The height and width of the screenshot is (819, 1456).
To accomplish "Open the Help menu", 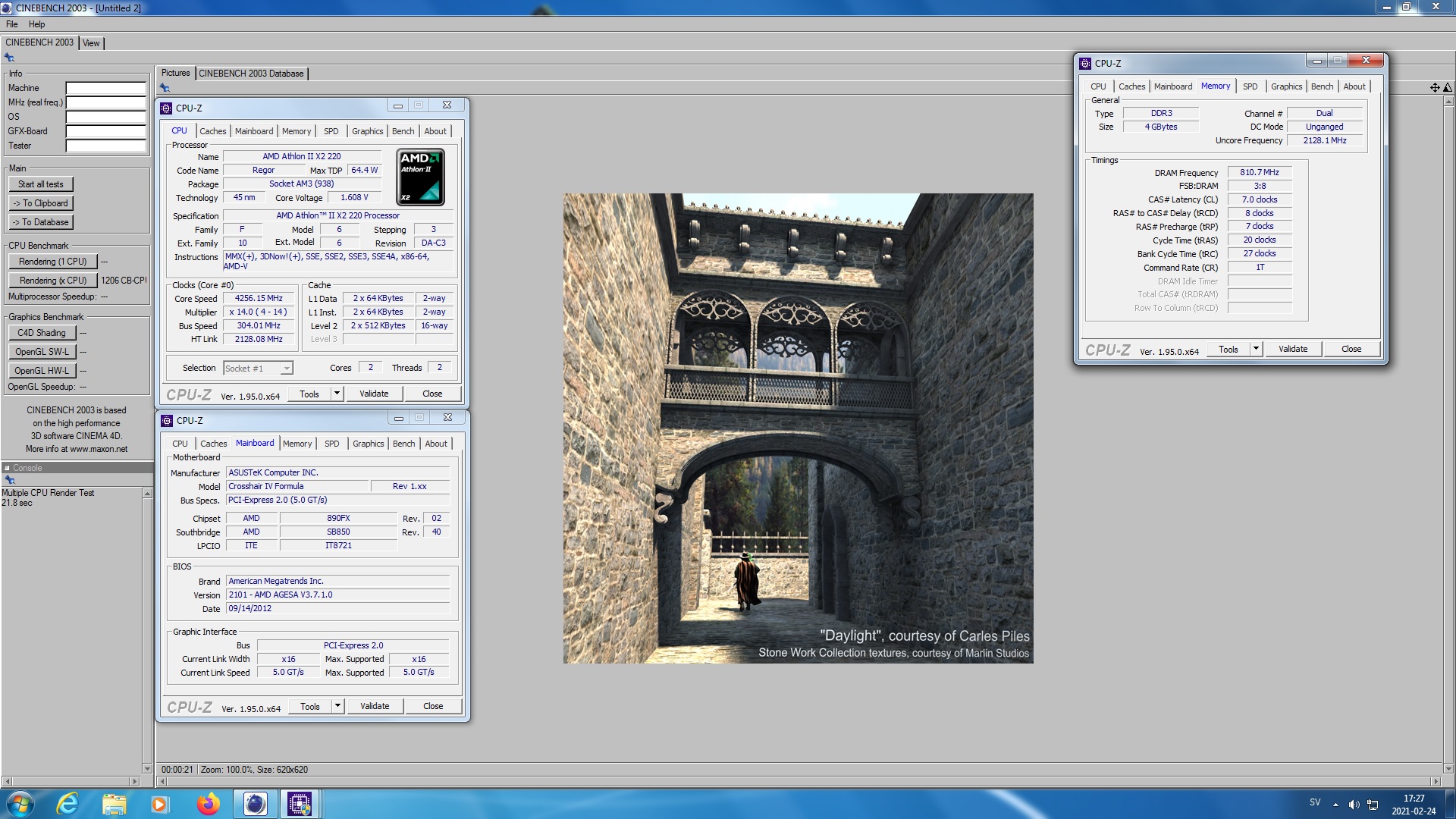I will pos(36,24).
